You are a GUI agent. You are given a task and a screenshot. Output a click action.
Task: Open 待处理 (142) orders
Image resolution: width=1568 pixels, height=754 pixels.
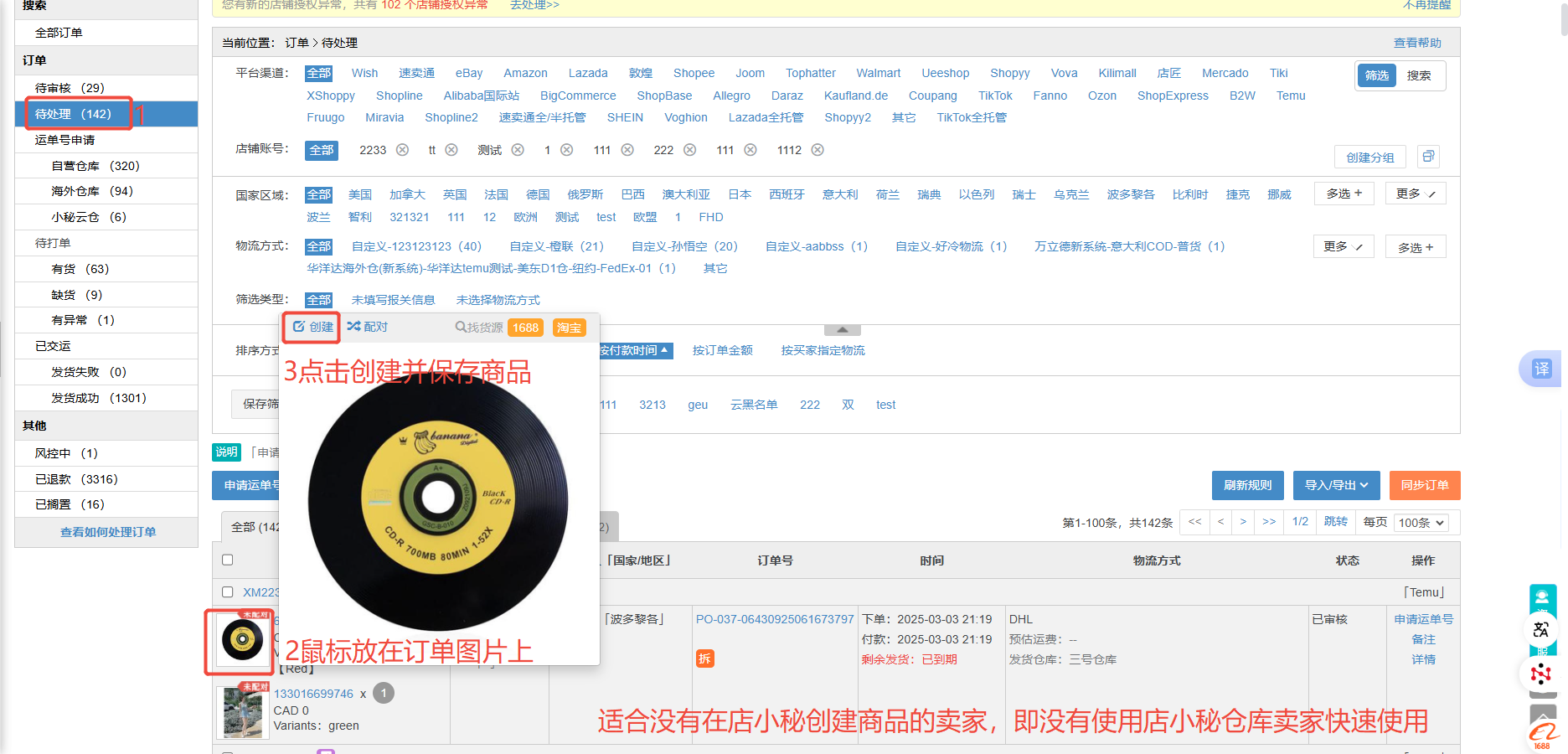[106, 114]
